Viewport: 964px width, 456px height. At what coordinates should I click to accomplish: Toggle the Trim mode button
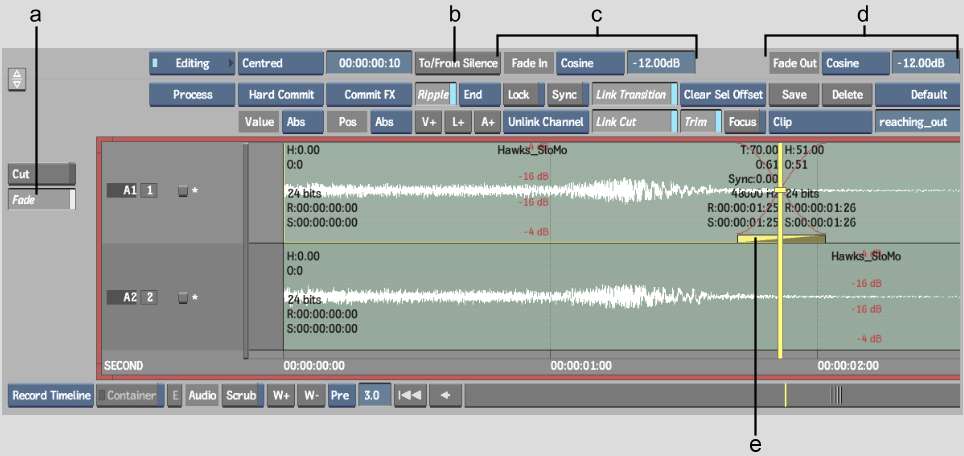699,122
